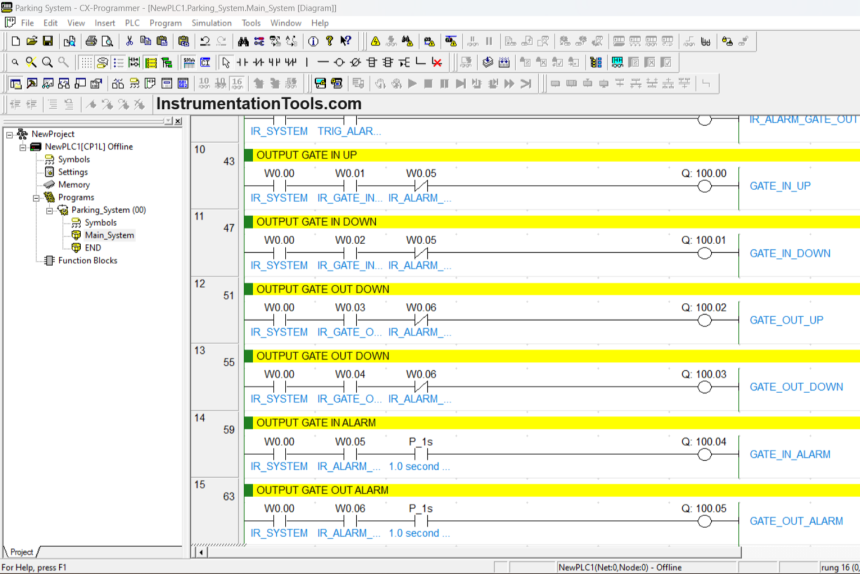
Task: Select the Q: 100.03 GATE_OUT_DOWN coil
Action: [x=704, y=387]
